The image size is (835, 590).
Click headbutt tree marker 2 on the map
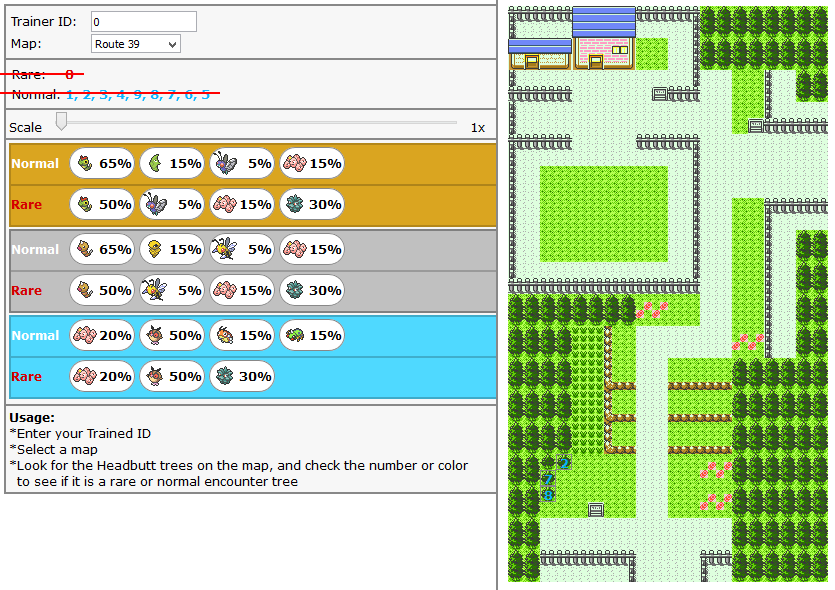565,462
